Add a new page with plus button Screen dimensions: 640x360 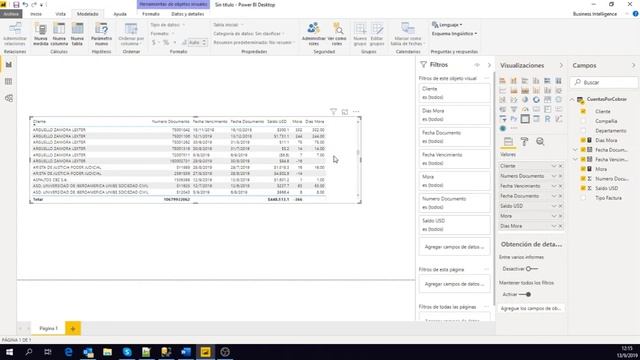(x=73, y=329)
